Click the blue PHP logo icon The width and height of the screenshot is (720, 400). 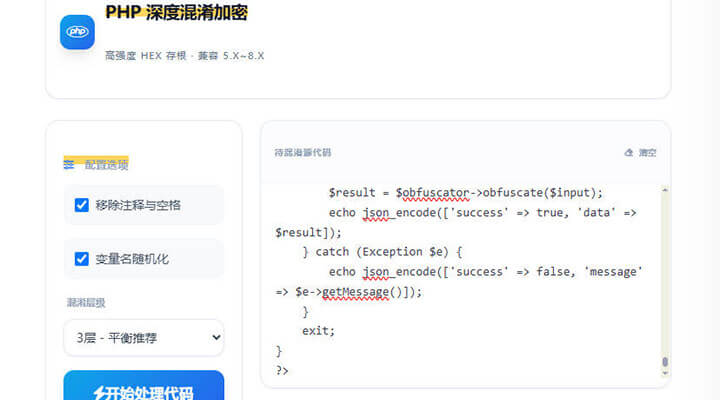(77, 32)
